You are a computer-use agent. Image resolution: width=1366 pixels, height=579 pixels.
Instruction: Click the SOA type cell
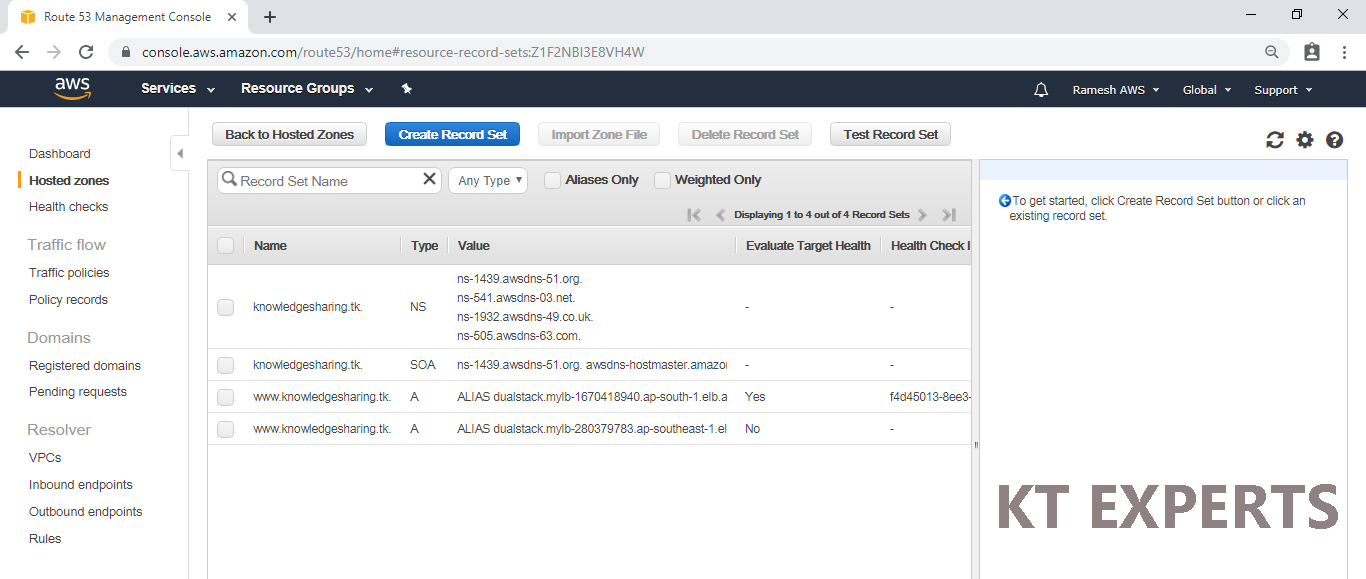point(423,365)
